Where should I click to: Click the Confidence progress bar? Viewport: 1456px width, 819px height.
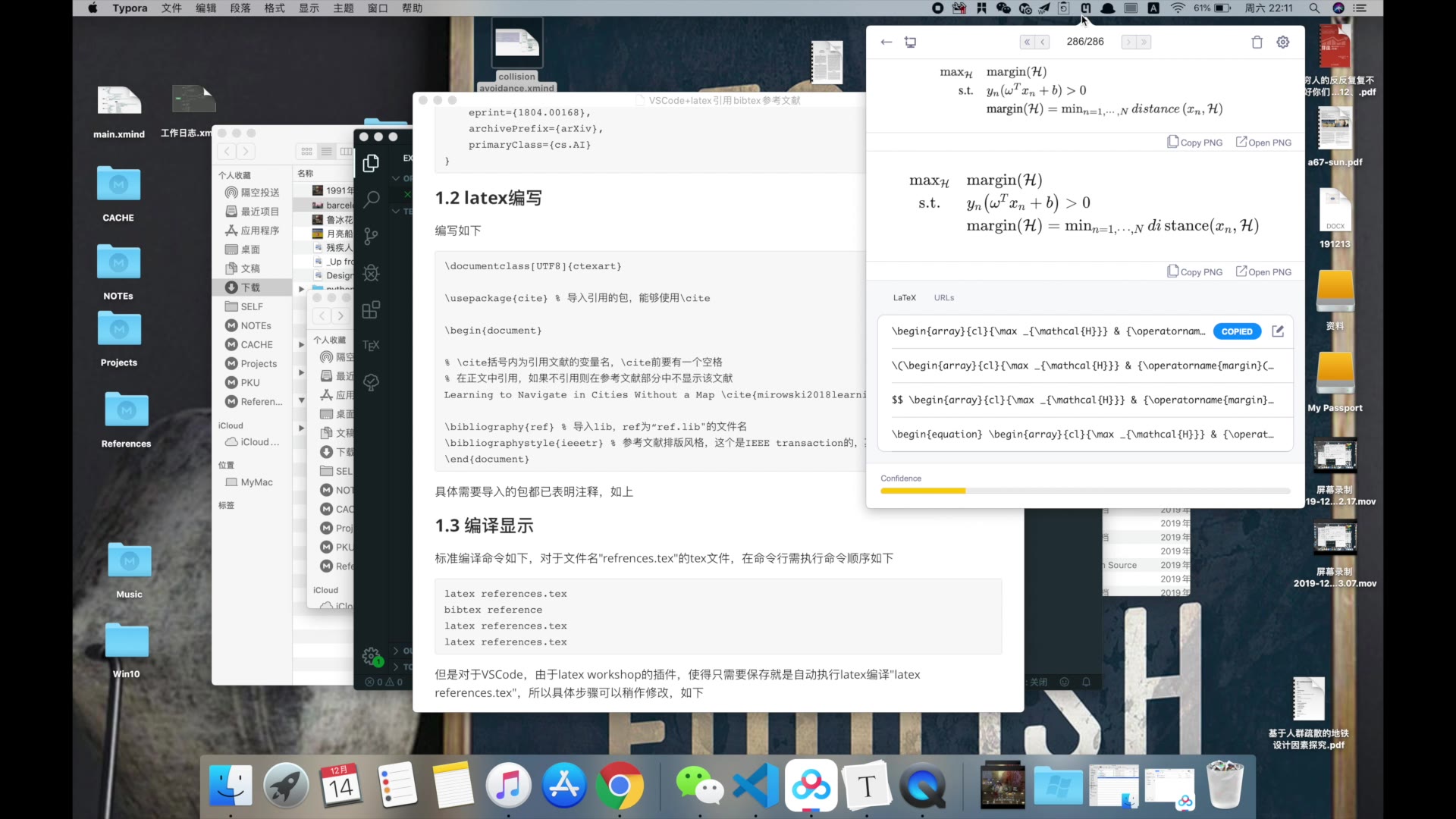[1084, 491]
